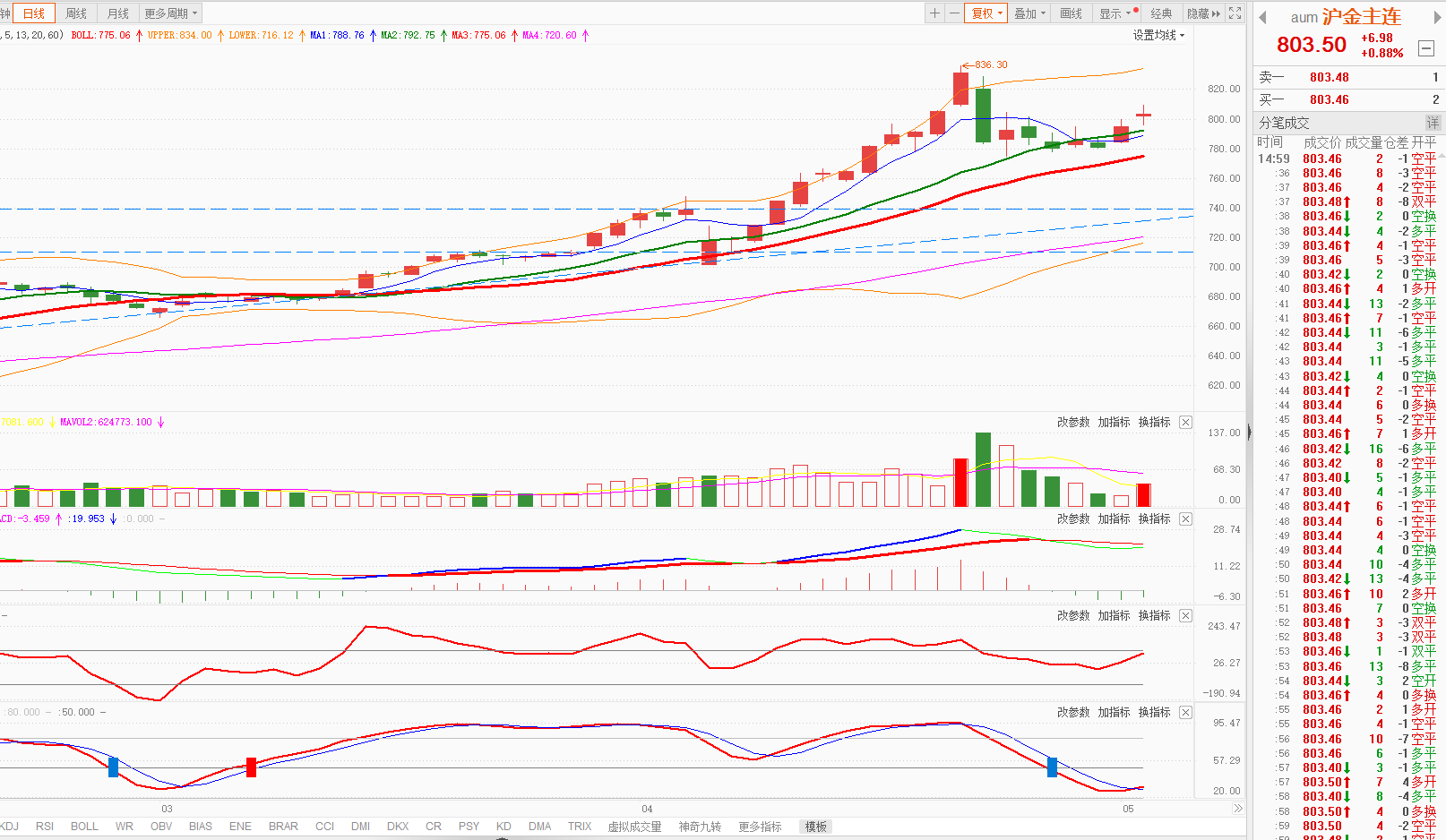Image resolution: width=1446 pixels, height=840 pixels.
Task: Collapse quote panel with minus box
Action: pyautogui.click(x=1426, y=48)
